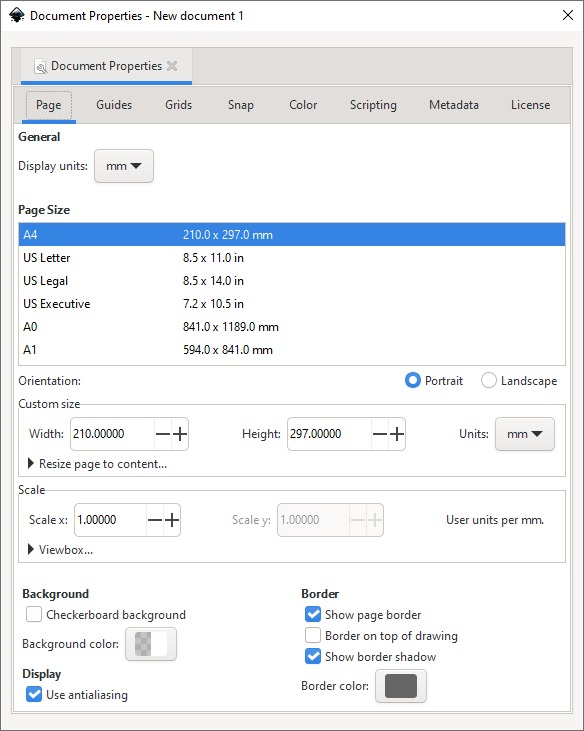Close the Document Properties panel tab
This screenshot has height=731, width=584.
coord(172,66)
